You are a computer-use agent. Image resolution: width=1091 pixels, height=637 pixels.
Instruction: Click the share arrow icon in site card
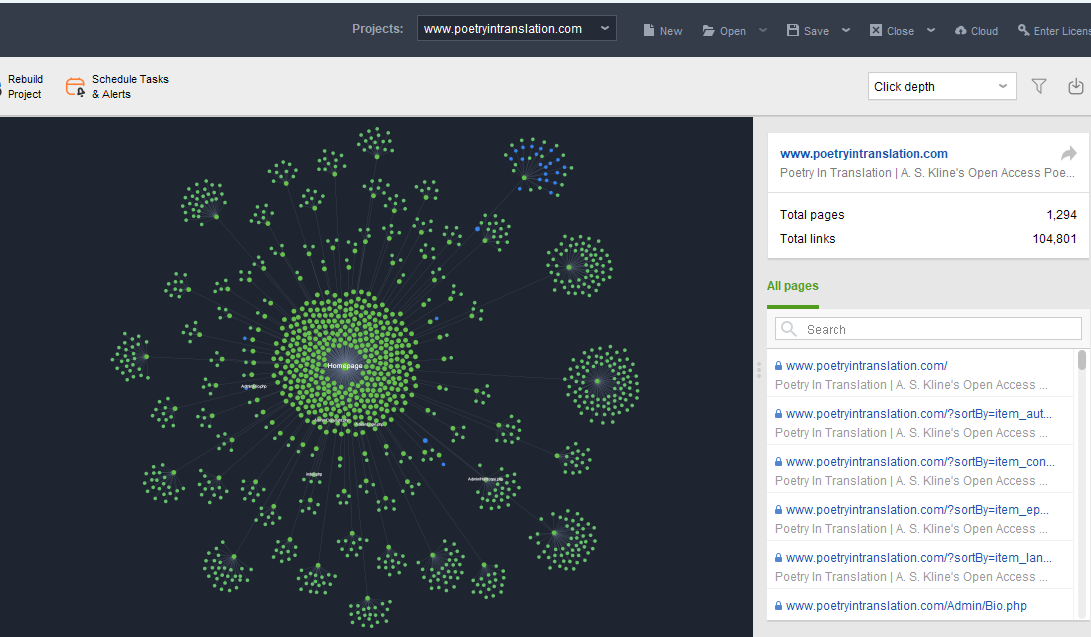pyautogui.click(x=1069, y=153)
